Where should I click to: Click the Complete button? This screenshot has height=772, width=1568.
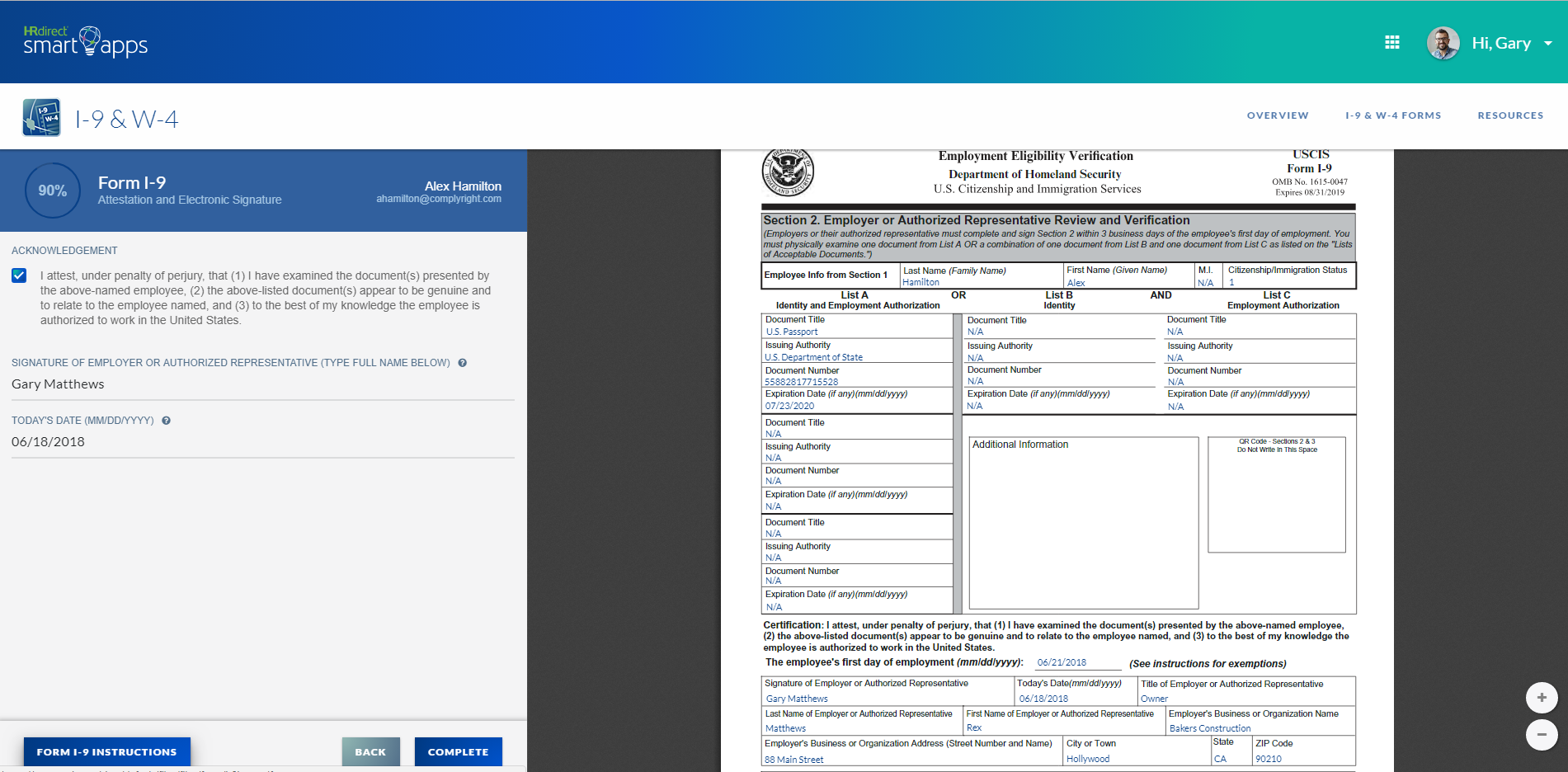(x=458, y=751)
